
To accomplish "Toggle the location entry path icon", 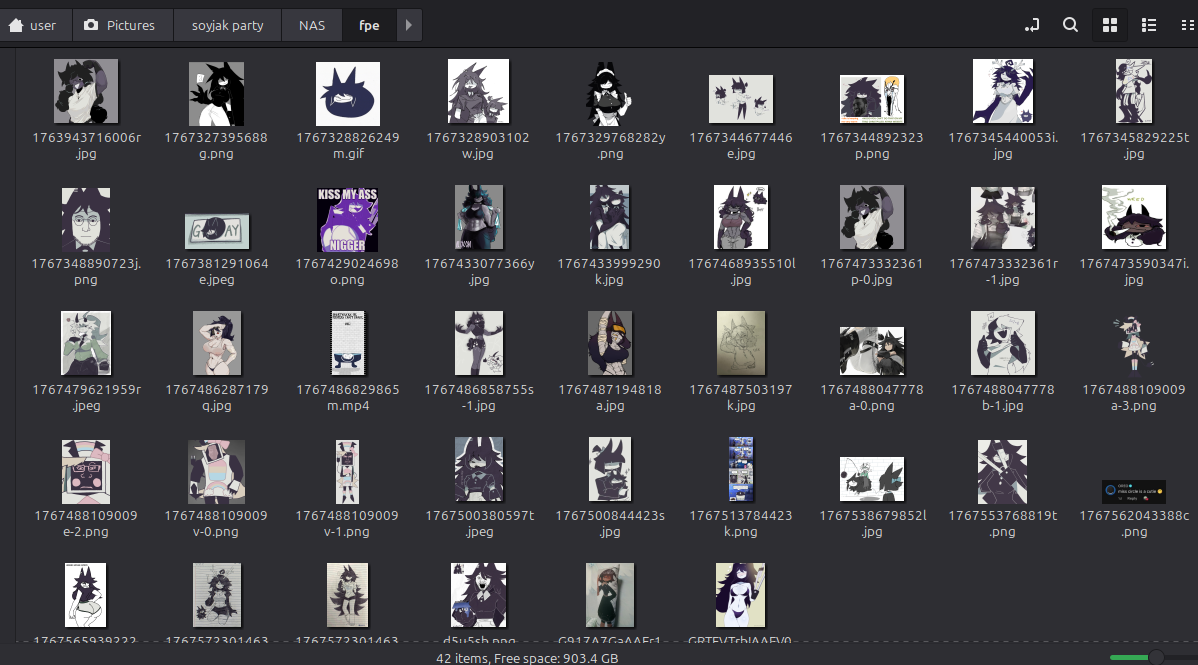I will (x=1032, y=25).
